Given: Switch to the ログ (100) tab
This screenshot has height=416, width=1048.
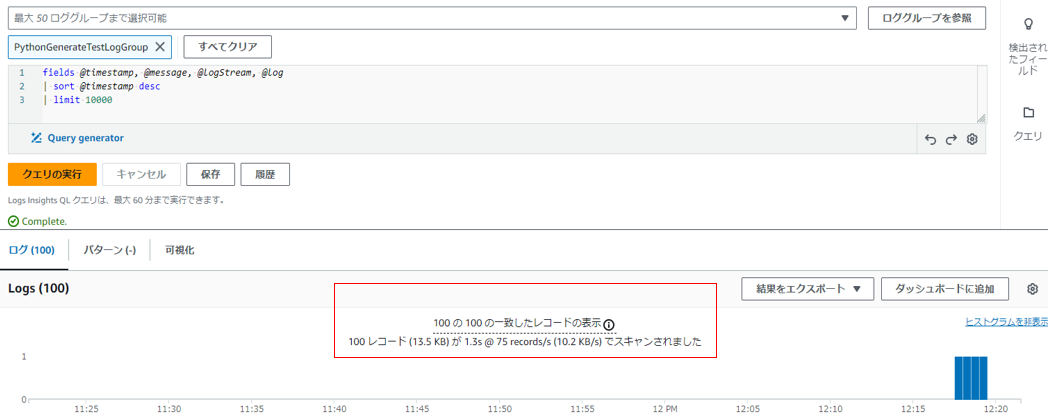Looking at the screenshot, I should pyautogui.click(x=31, y=250).
